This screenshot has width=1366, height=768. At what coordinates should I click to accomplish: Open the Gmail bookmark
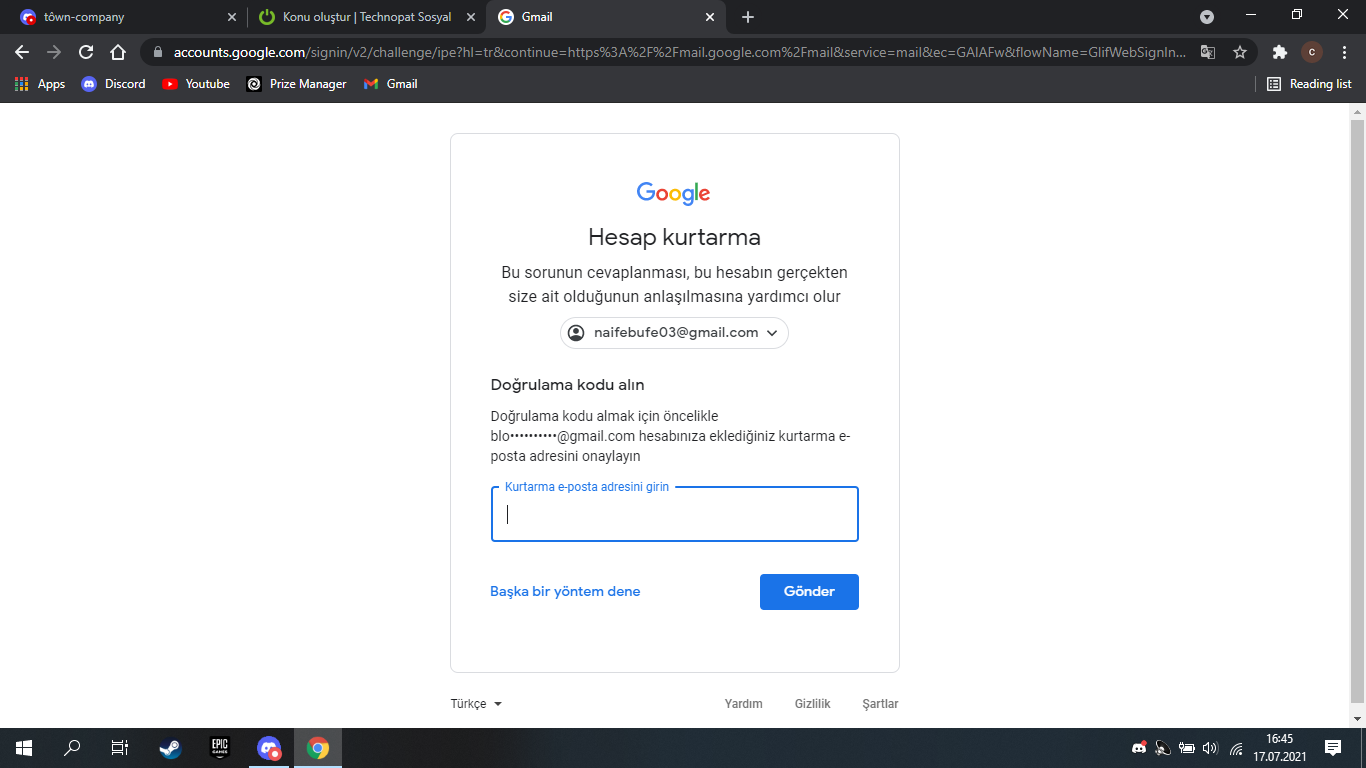tap(391, 84)
